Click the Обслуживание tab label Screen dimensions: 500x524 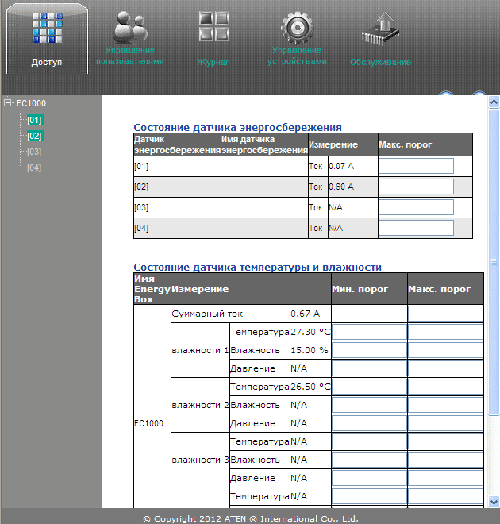380,62
